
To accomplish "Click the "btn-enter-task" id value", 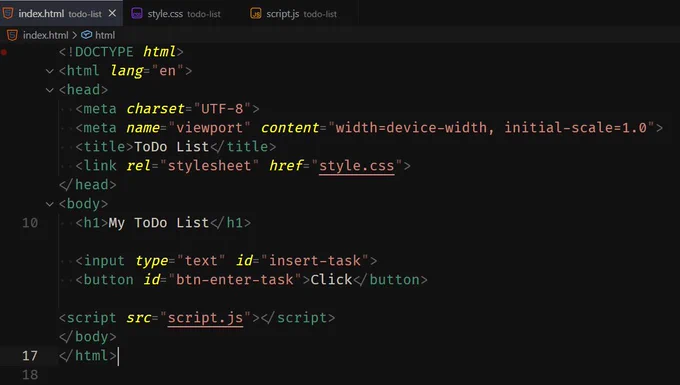I will (x=235, y=280).
